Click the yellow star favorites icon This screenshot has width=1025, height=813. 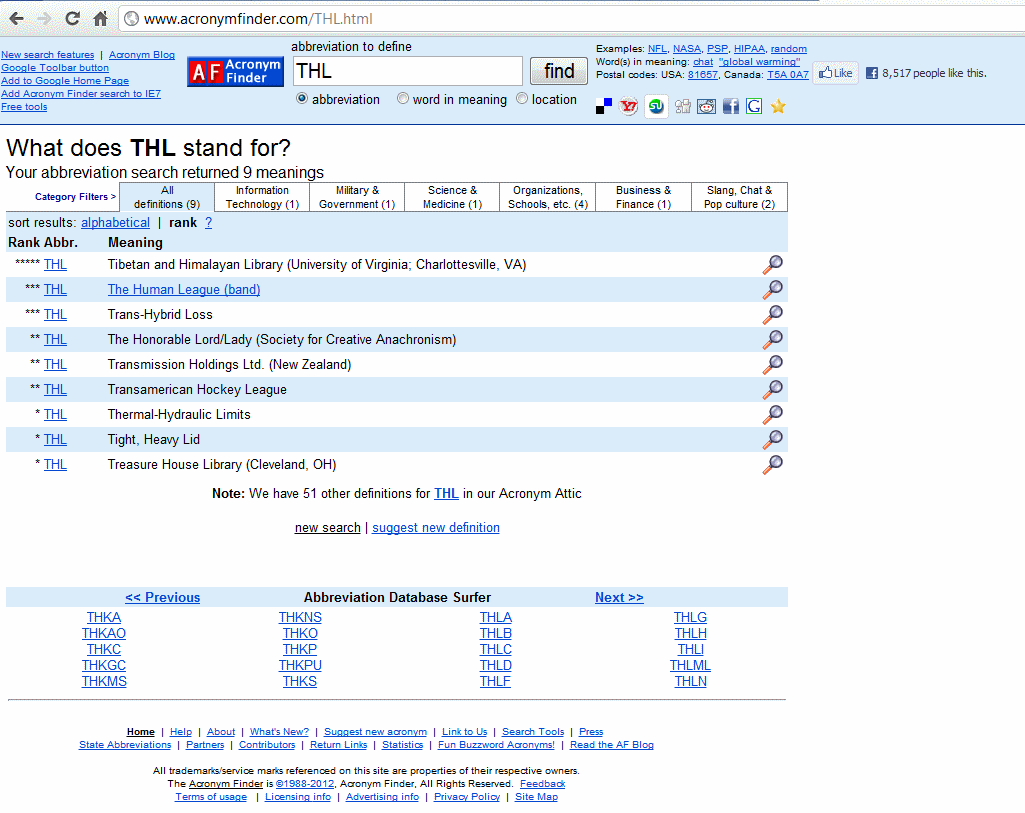(778, 106)
